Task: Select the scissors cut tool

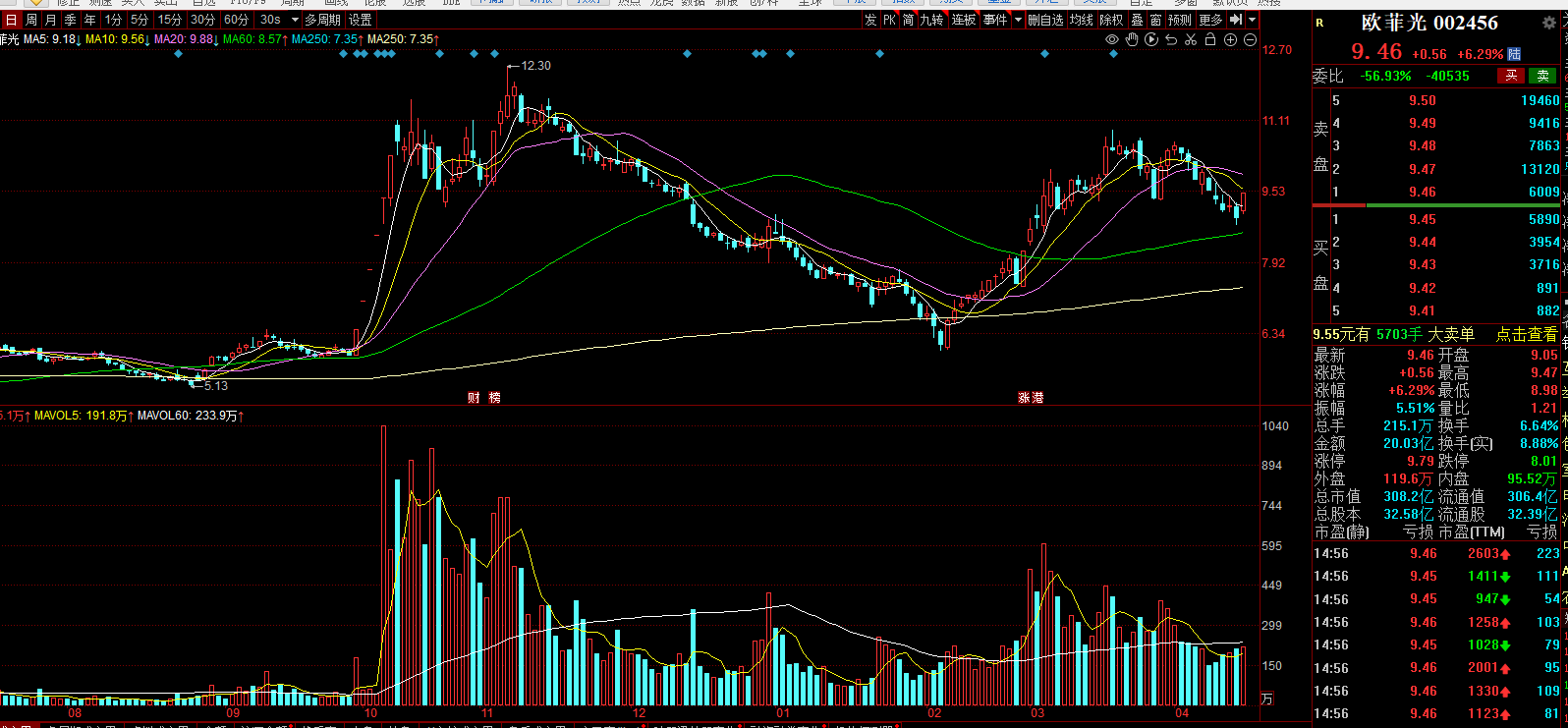Action: tap(1191, 39)
